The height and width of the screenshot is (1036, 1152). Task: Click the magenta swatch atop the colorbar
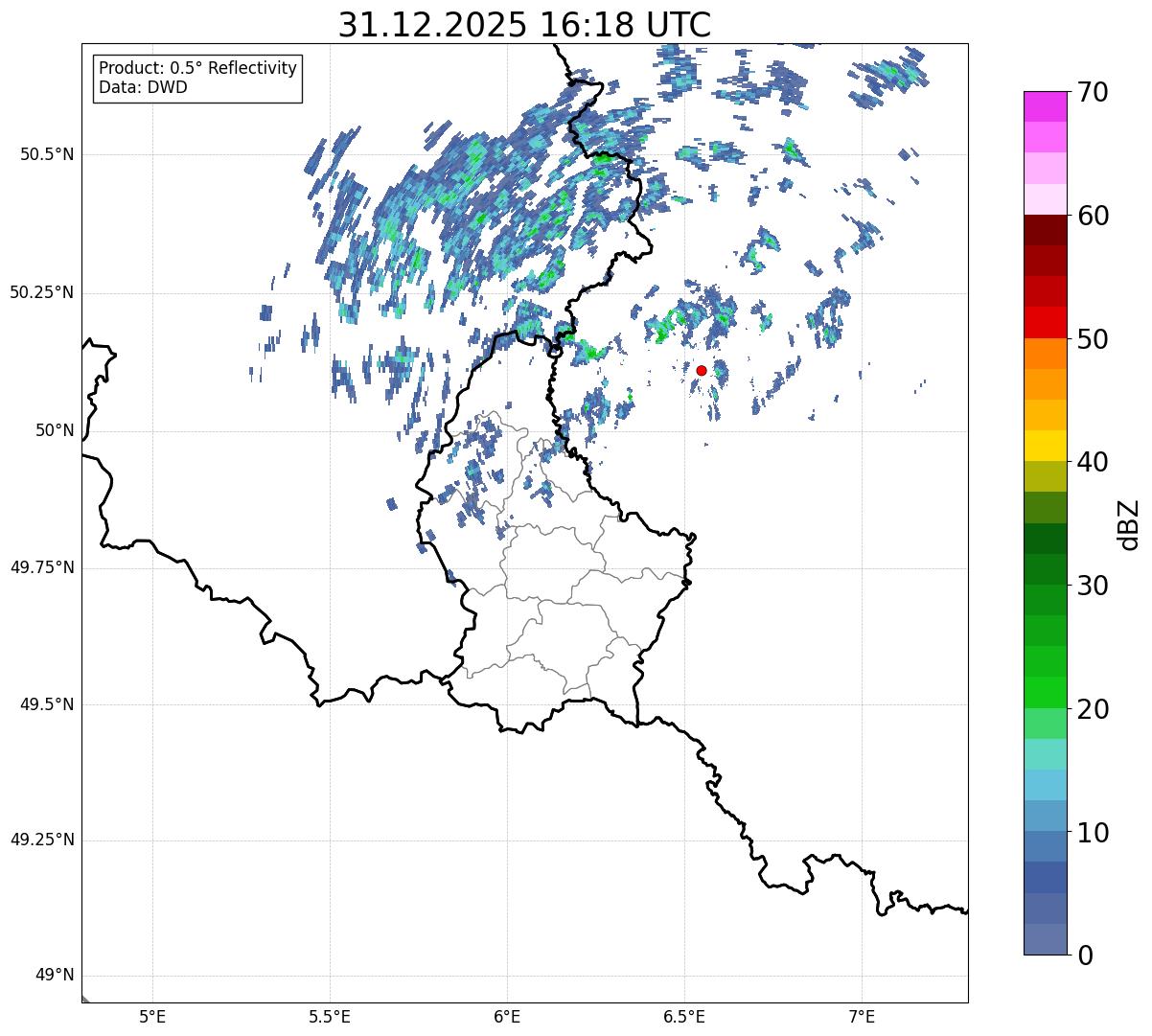(x=1045, y=106)
